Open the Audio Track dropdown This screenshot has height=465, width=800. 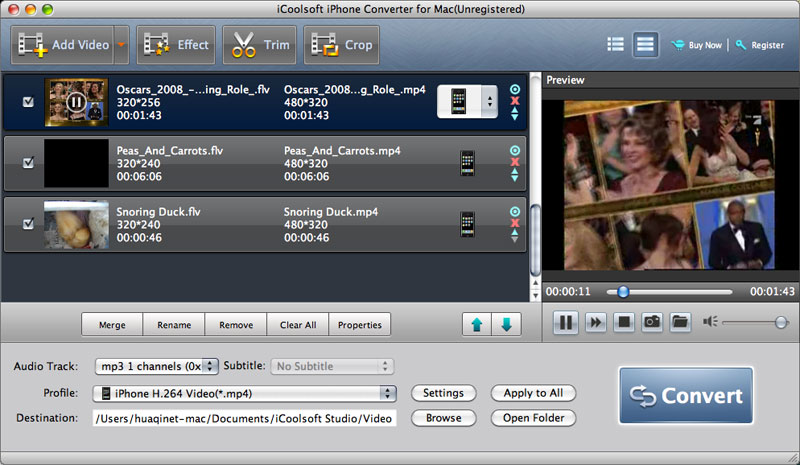[156, 366]
